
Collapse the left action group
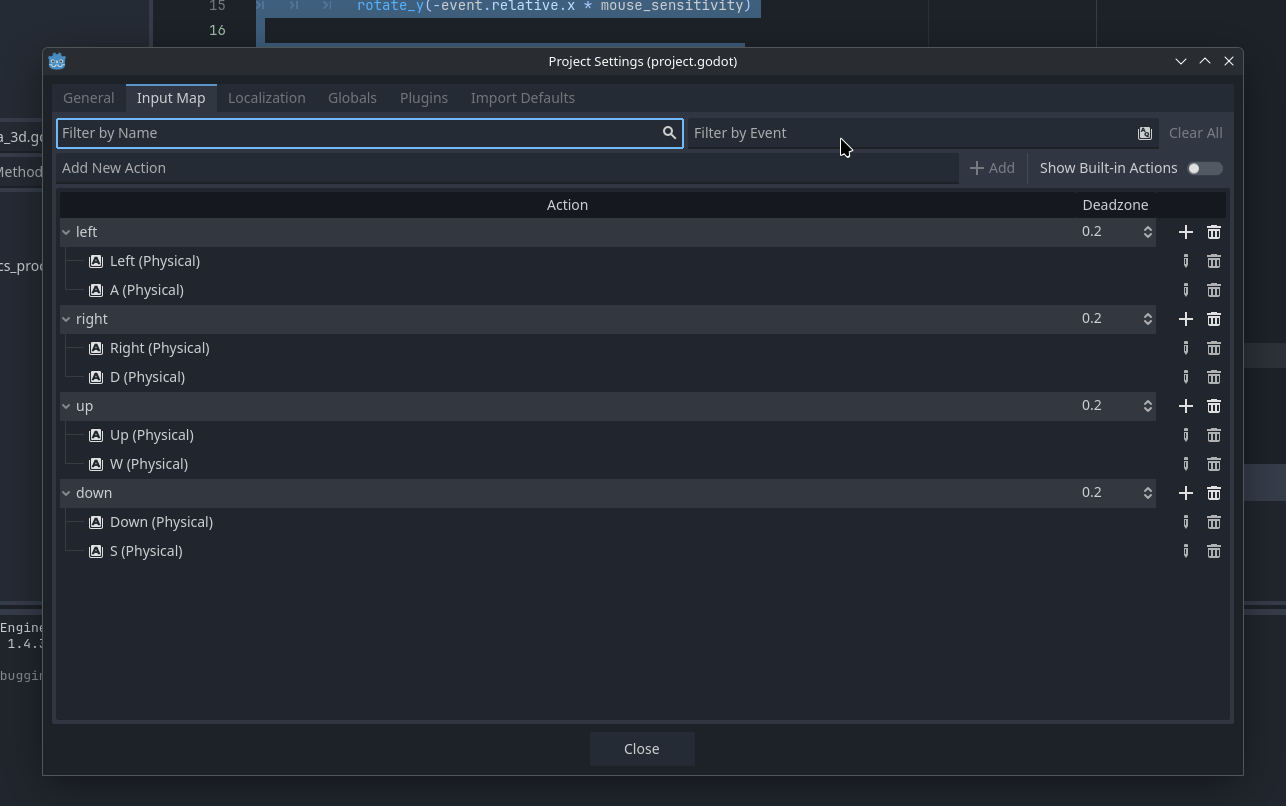[66, 232]
